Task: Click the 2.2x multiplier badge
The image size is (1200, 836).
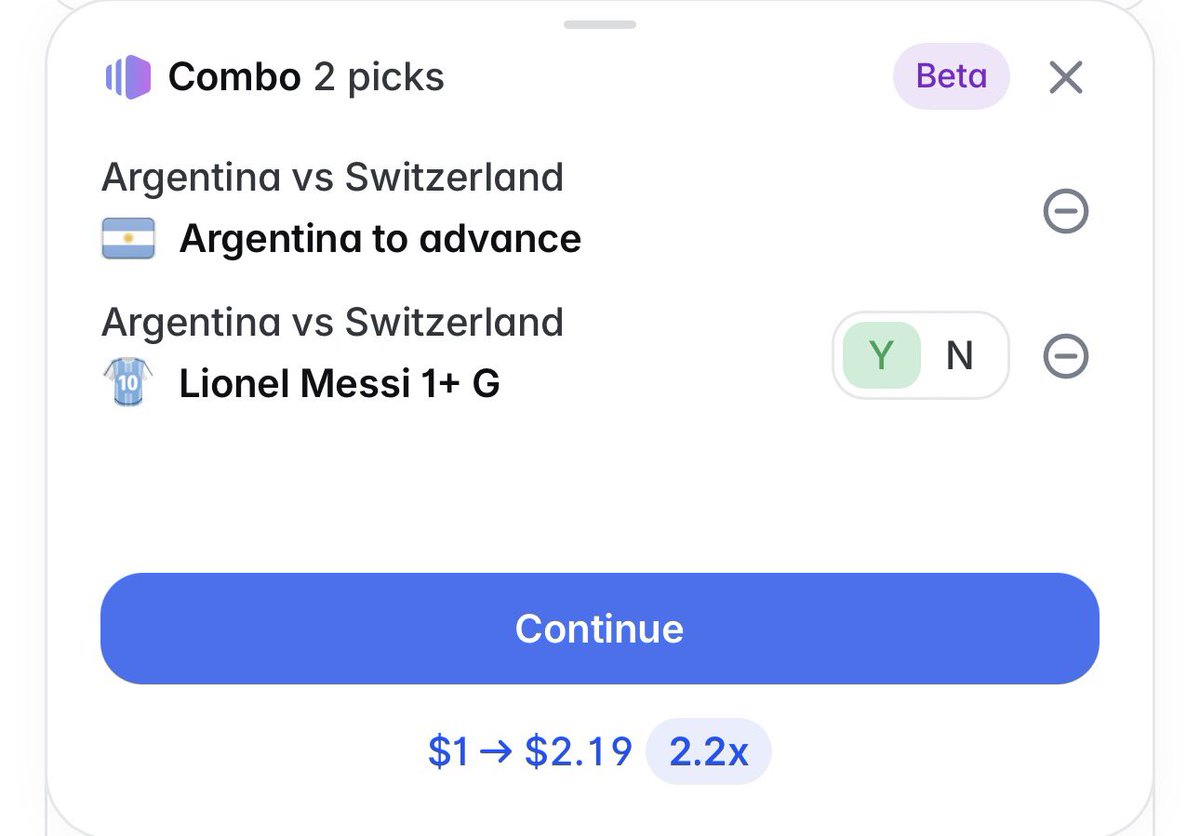Action: (x=709, y=752)
